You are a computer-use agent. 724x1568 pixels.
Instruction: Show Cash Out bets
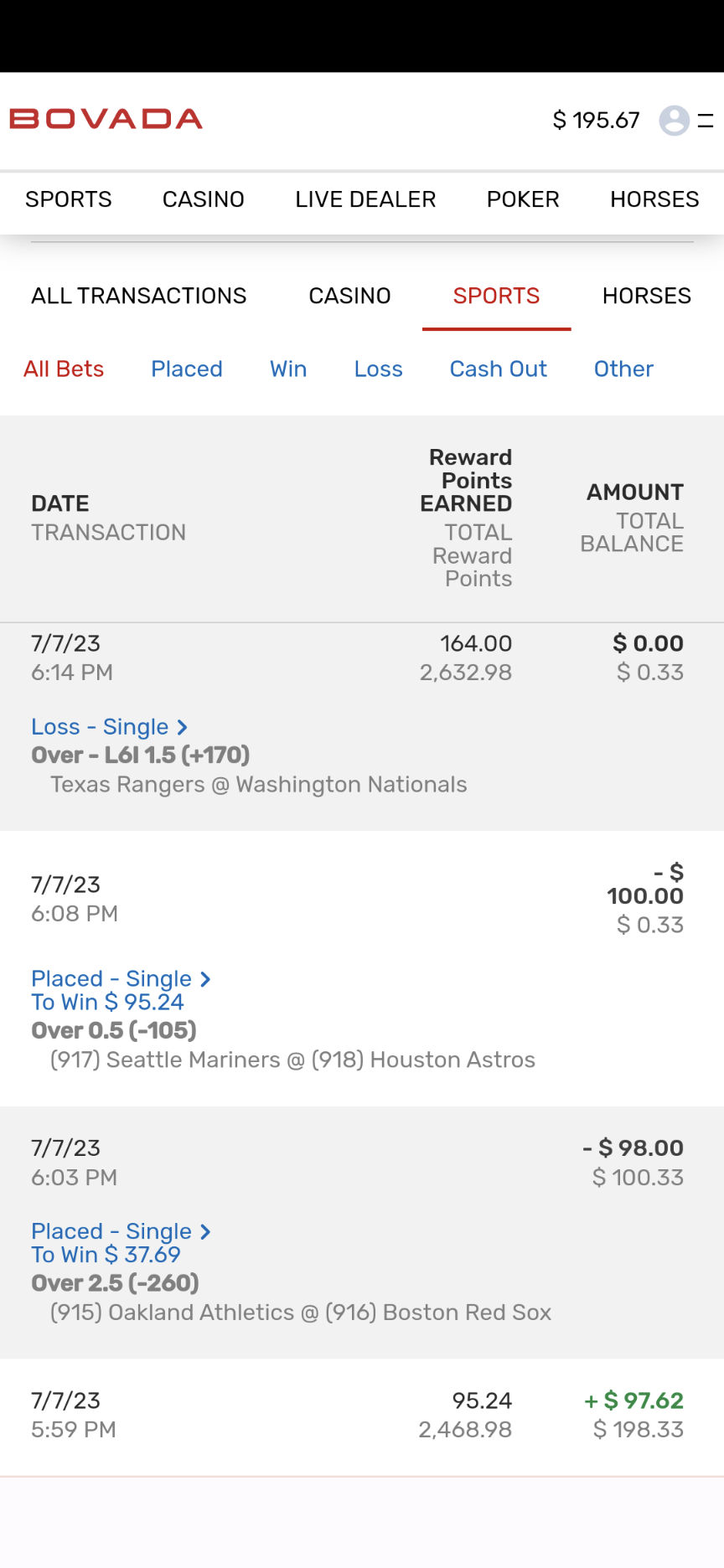(498, 369)
